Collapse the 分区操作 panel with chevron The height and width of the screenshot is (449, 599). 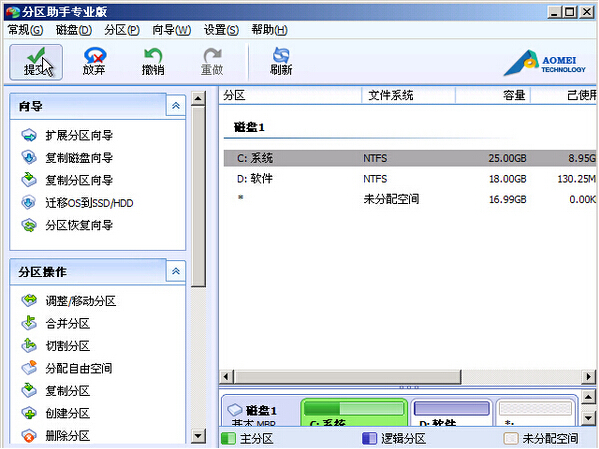[176, 271]
